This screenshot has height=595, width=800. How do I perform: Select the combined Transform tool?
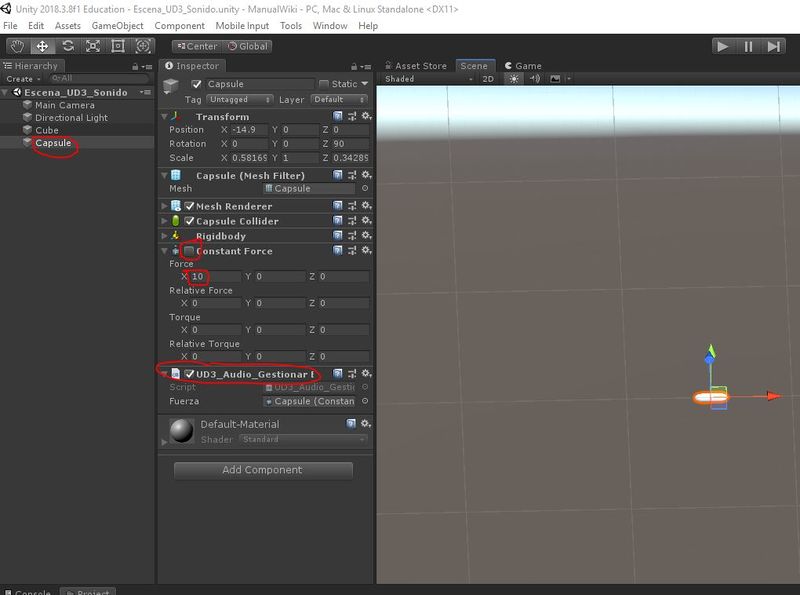143,46
